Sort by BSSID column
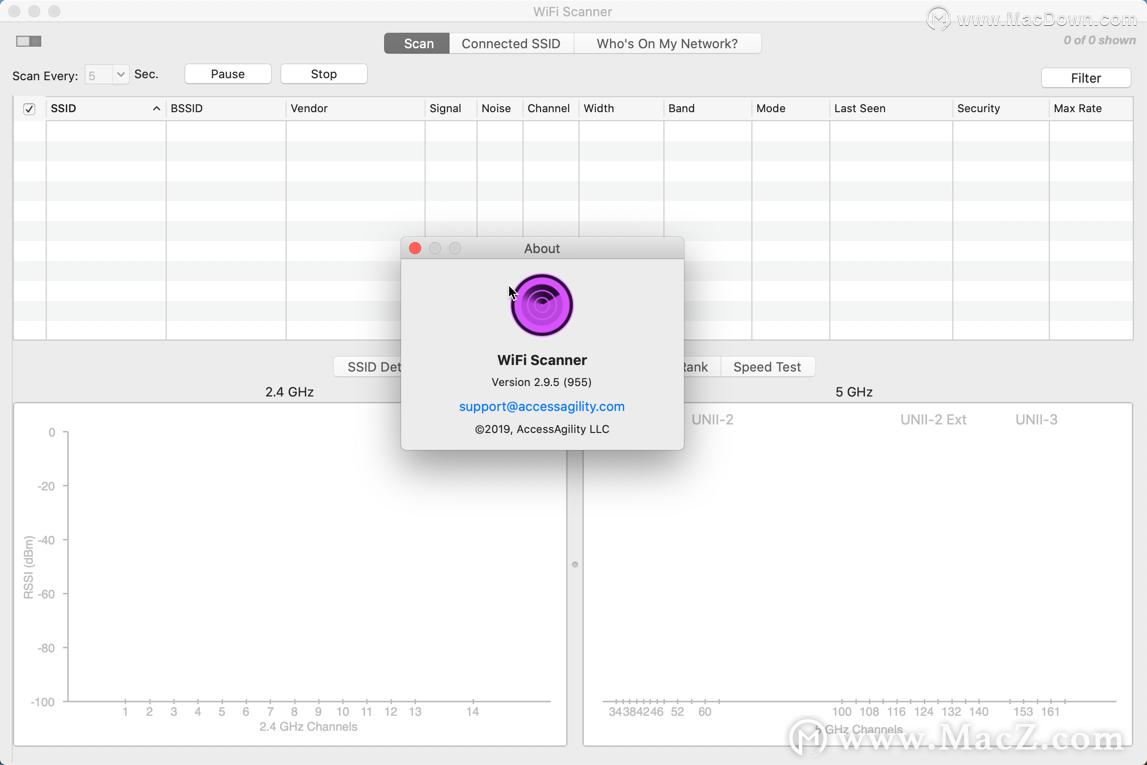Viewport: 1147px width, 765px height. point(226,108)
